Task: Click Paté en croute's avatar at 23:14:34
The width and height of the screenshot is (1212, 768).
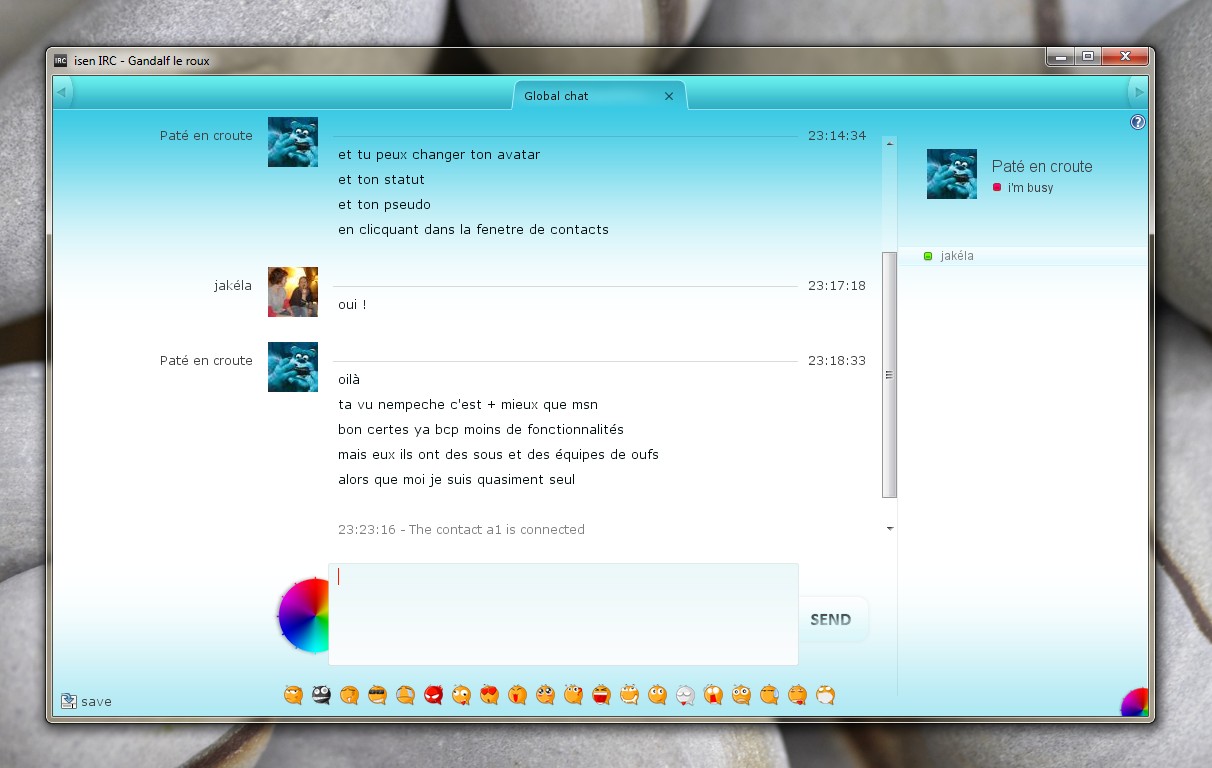Action: coord(293,142)
